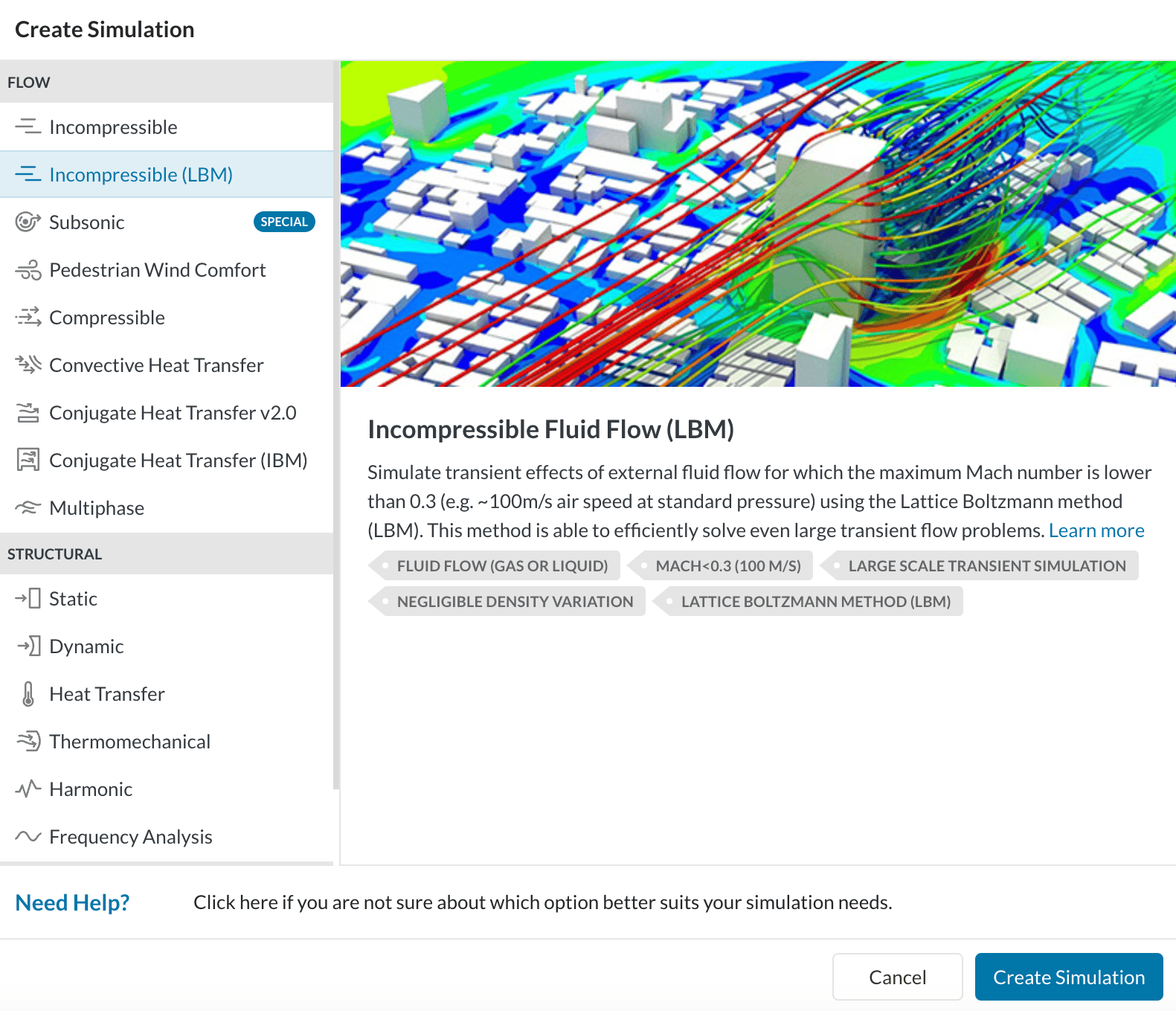Choose Pedestrian Wind Comfort analysis
Screen dimensions: 1176x1011
[x=167, y=270]
